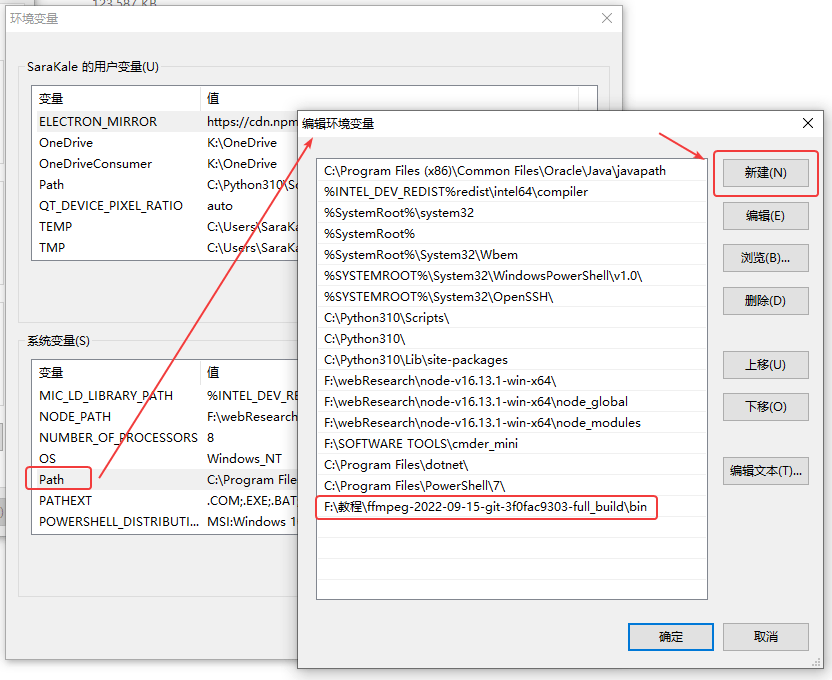
Task: Click the 新建(N) button
Action: pyautogui.click(x=765, y=173)
